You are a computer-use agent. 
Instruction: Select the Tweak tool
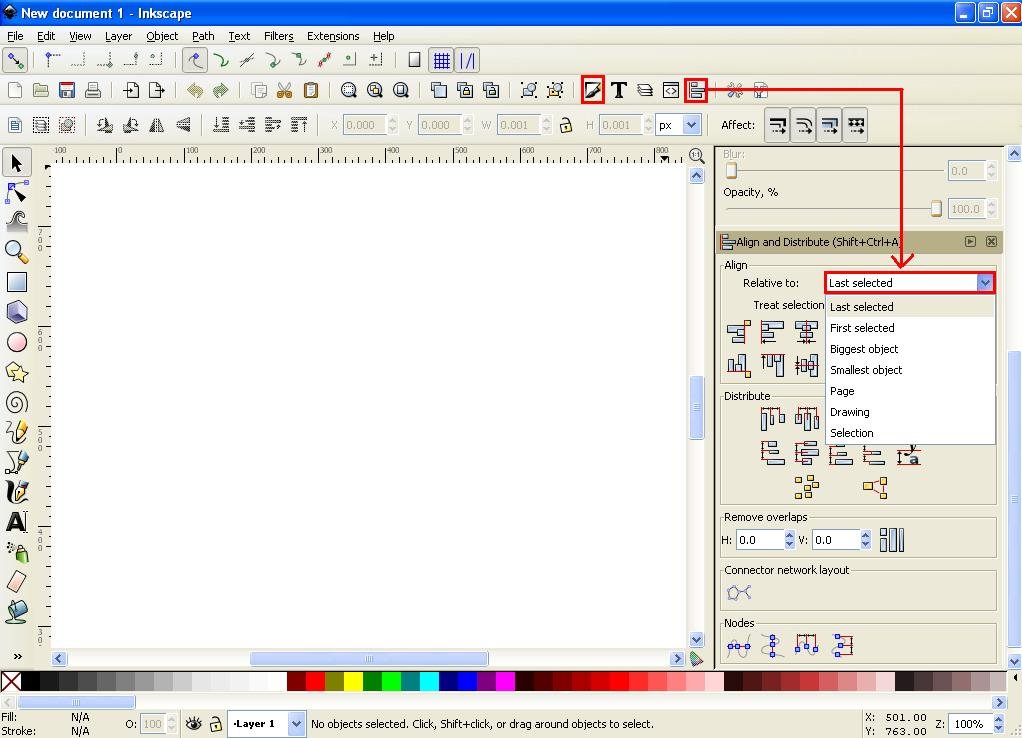[16, 222]
